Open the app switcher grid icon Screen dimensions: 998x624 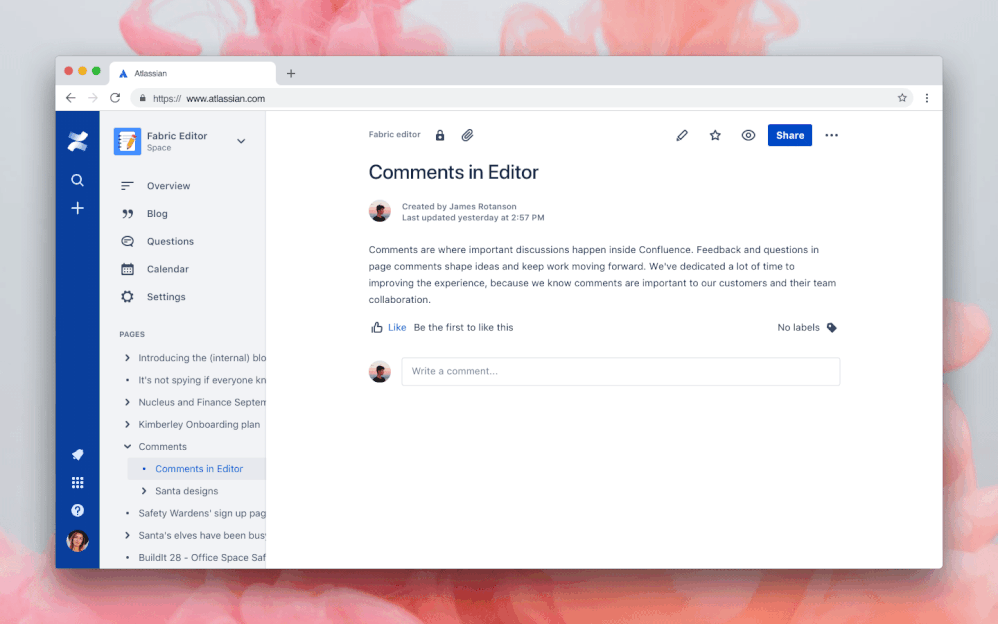point(77,482)
